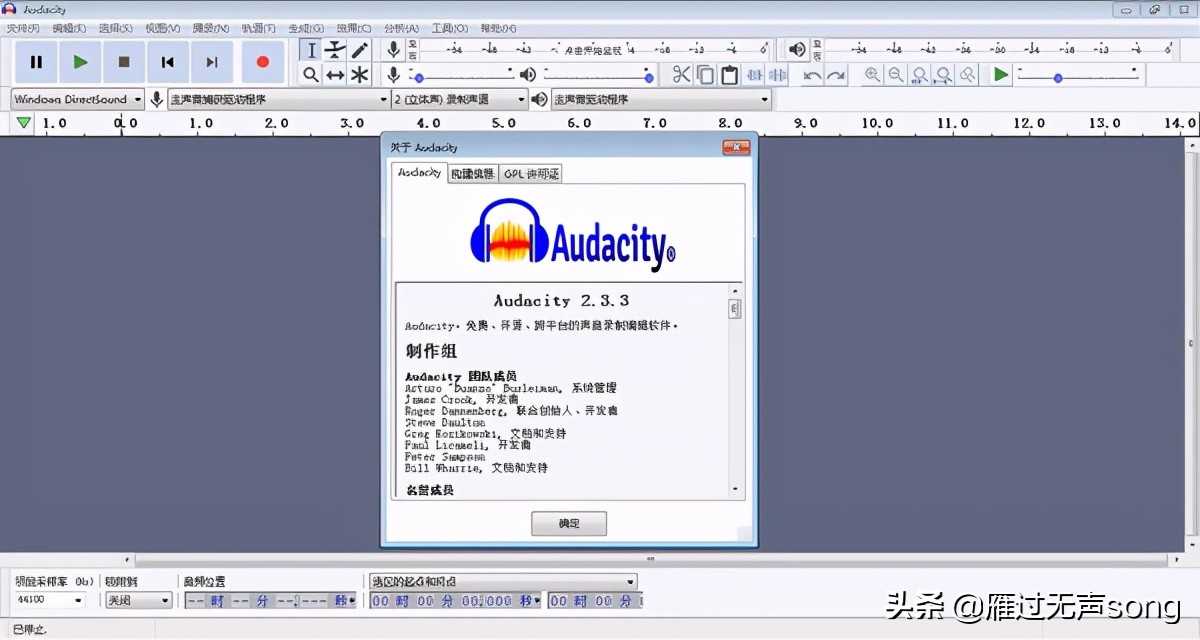This screenshot has width=1200, height=640.
Task: Open the first menu (File) in menu bar
Action: coord(22,28)
